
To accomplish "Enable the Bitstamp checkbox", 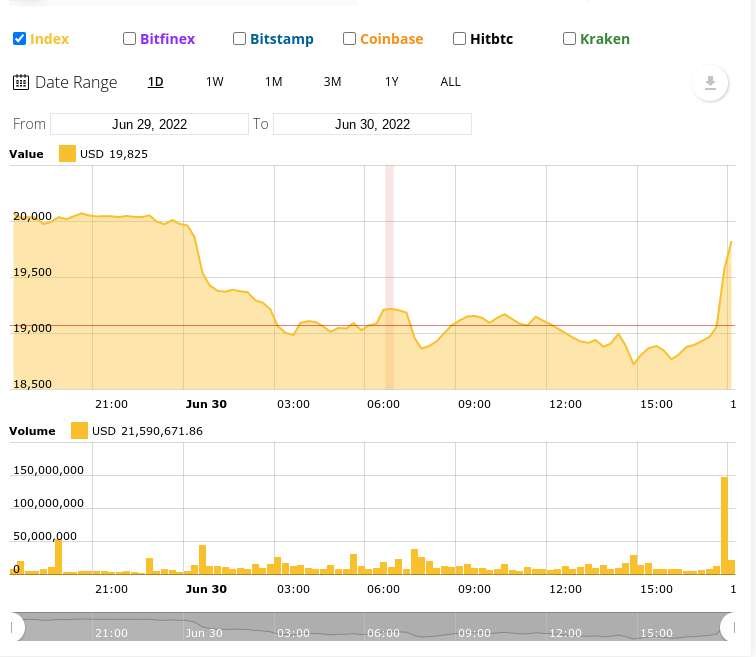I will [239, 39].
